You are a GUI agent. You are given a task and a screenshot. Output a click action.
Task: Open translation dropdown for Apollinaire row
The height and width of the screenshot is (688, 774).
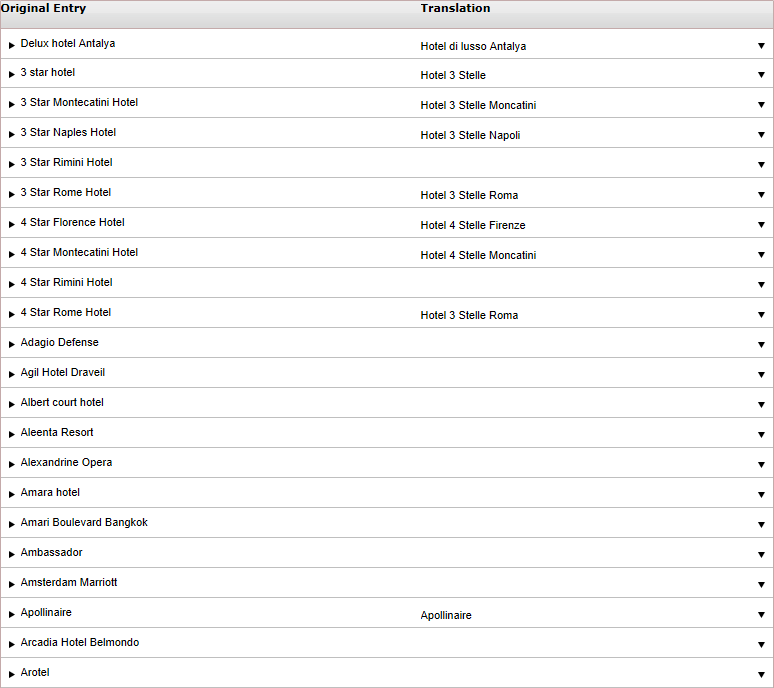coord(761,615)
